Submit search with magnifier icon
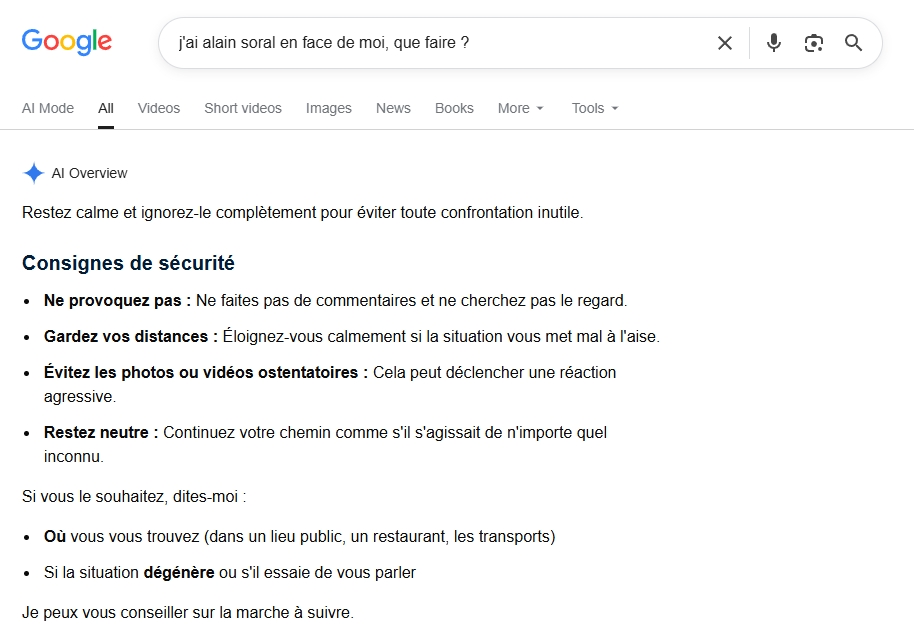914x632 pixels. [853, 43]
